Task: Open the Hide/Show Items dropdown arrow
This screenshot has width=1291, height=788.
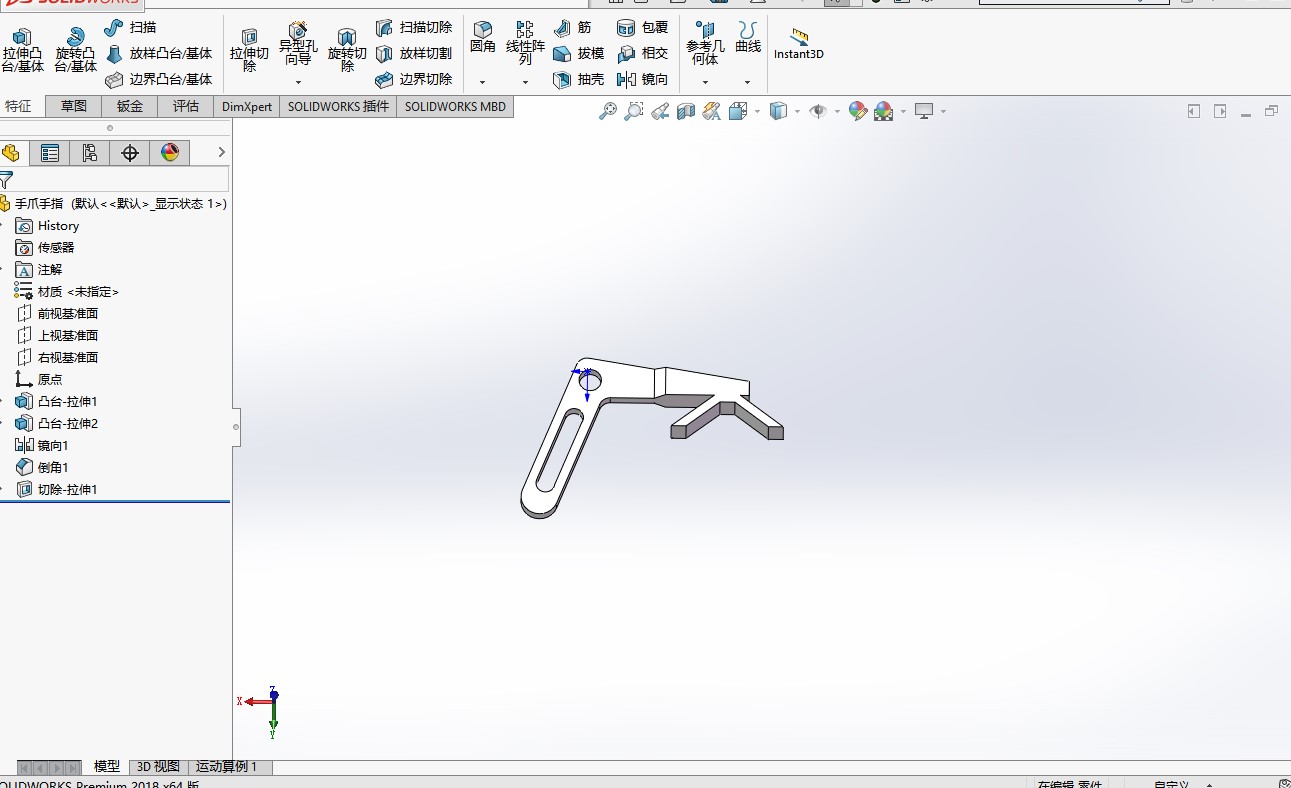Action: click(837, 112)
